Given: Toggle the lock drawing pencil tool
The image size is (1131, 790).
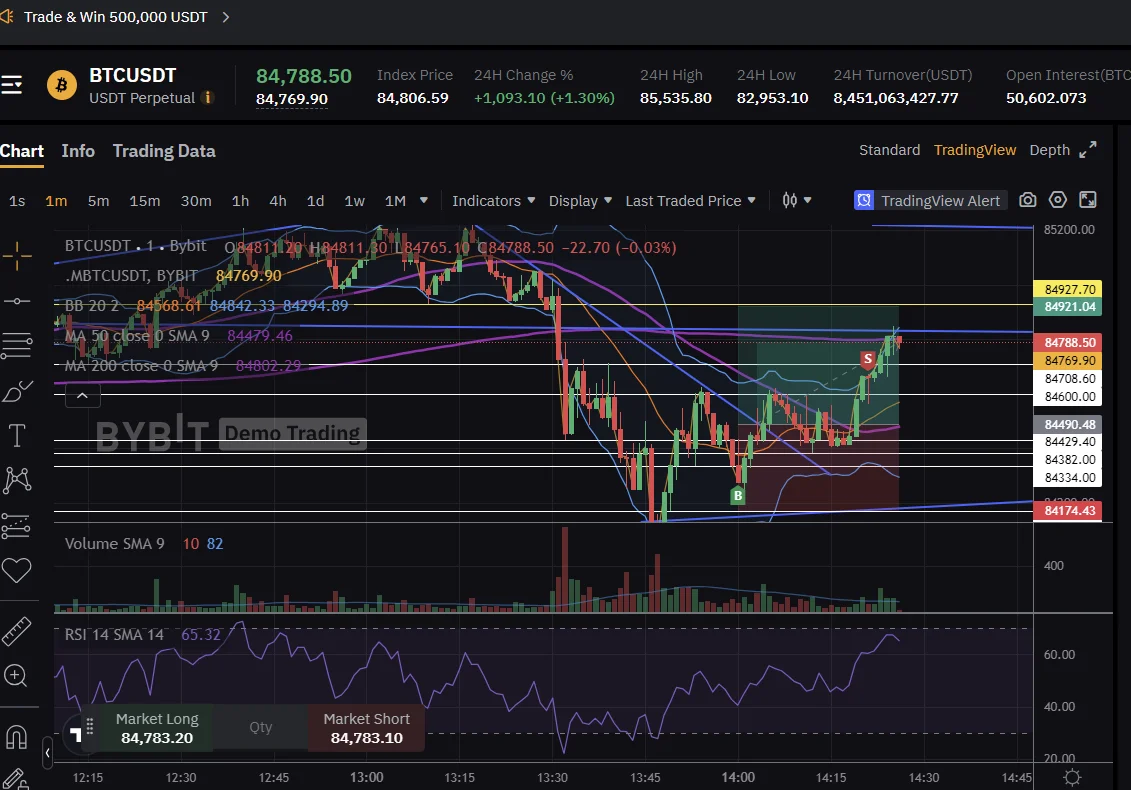Looking at the screenshot, I should (15, 779).
